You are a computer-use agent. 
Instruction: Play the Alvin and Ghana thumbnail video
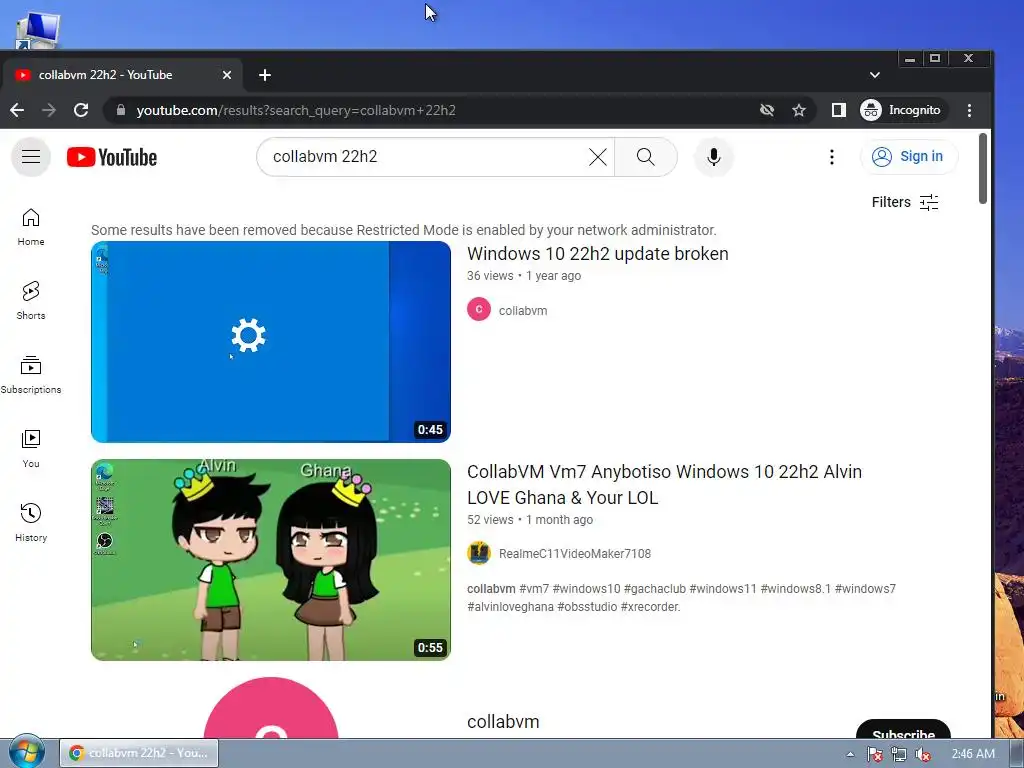point(271,560)
